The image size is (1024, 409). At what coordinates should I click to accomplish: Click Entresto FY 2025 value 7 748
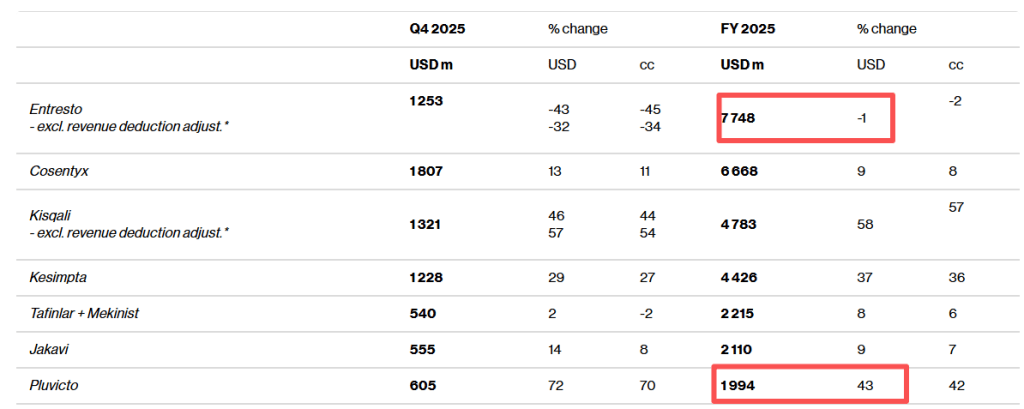(x=741, y=118)
